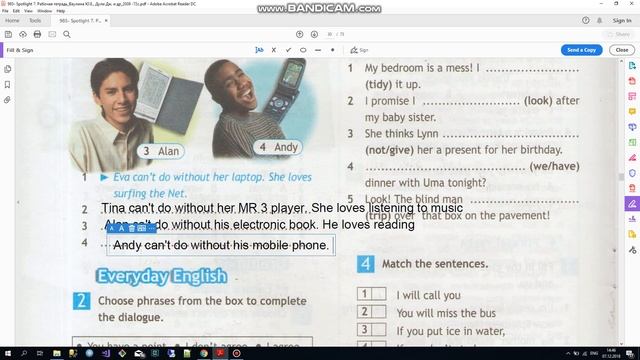Open the Sign dropdown

pos(359,50)
